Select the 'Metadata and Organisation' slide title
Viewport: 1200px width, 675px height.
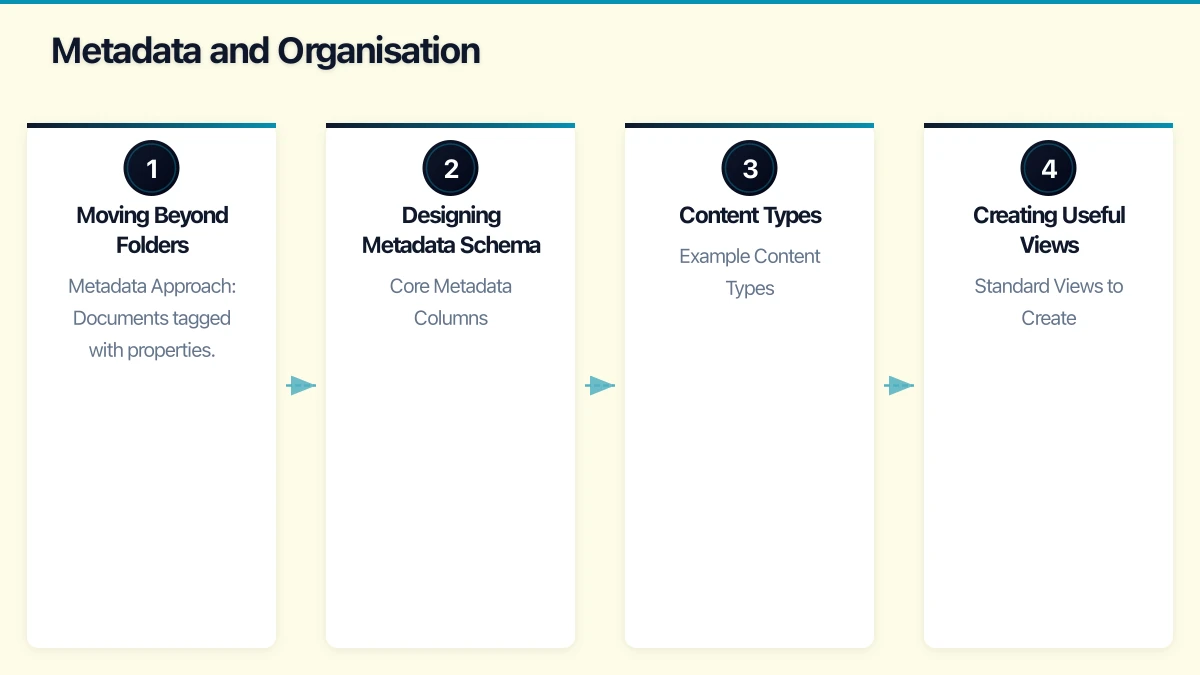coord(265,51)
